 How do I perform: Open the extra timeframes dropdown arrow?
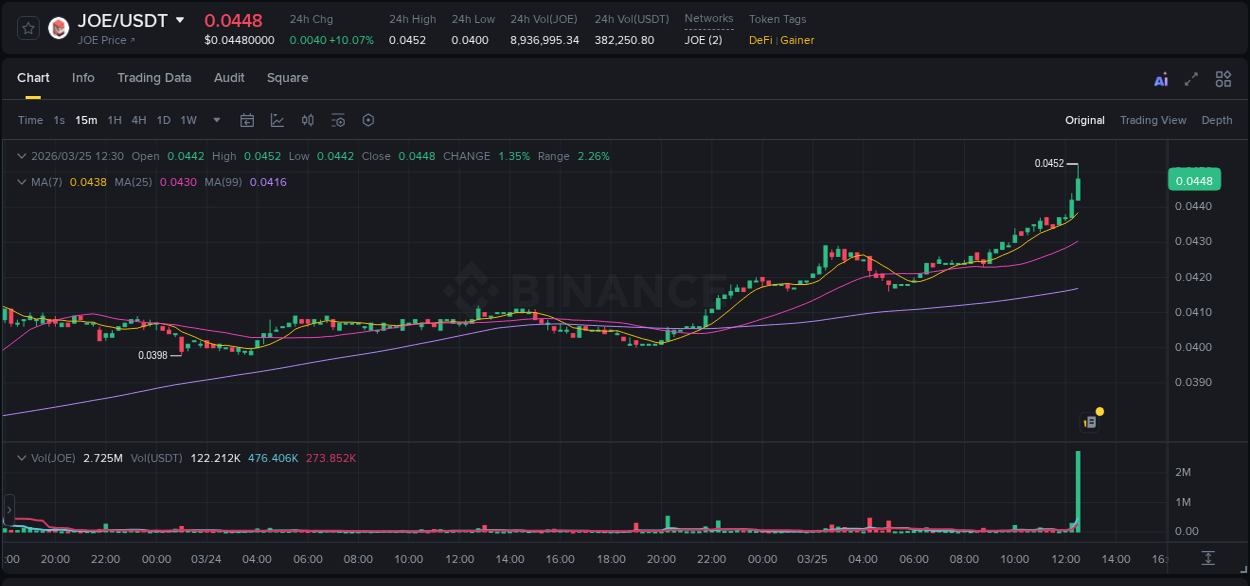tap(214, 120)
